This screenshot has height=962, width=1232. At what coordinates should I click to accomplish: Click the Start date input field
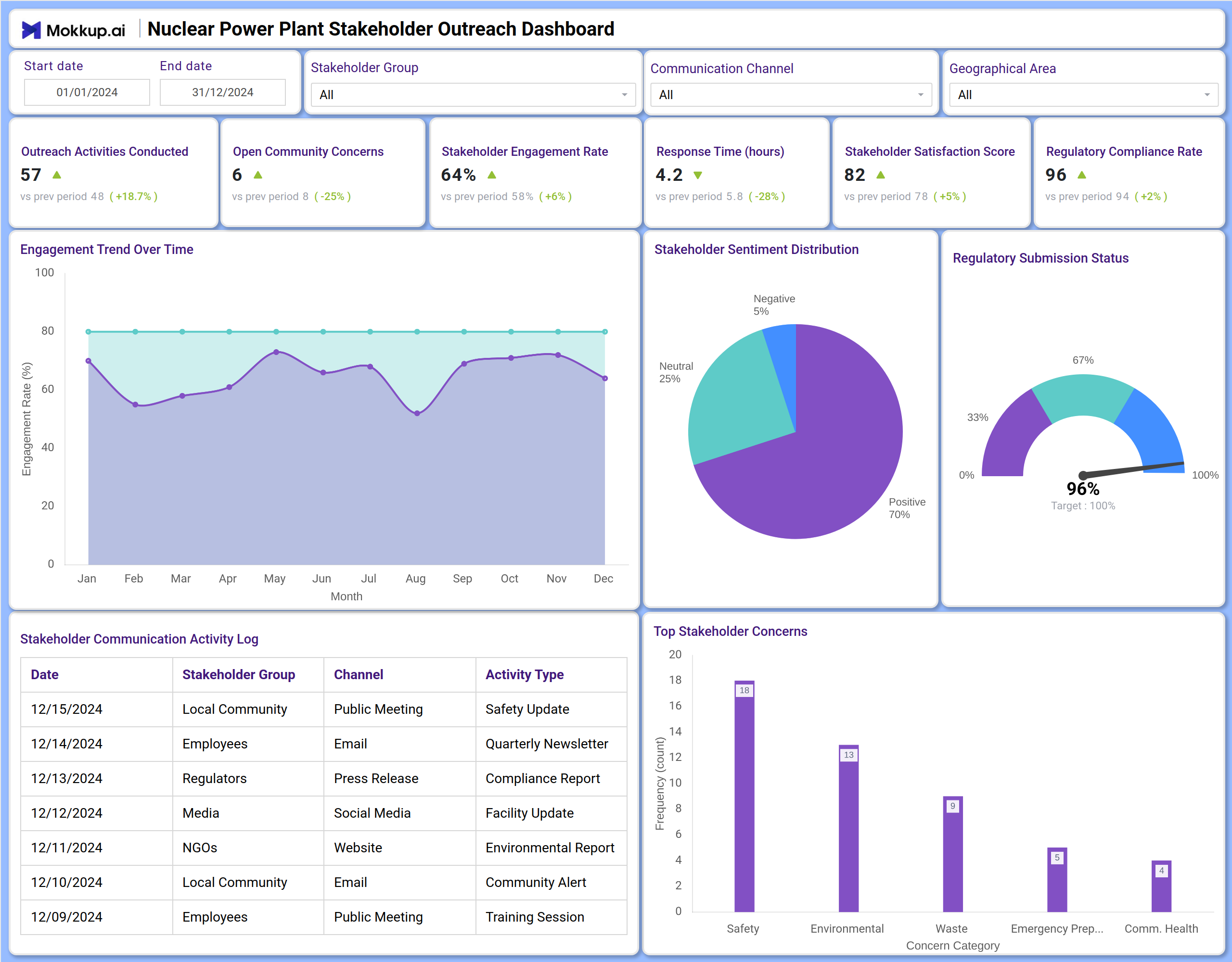pyautogui.click(x=87, y=92)
